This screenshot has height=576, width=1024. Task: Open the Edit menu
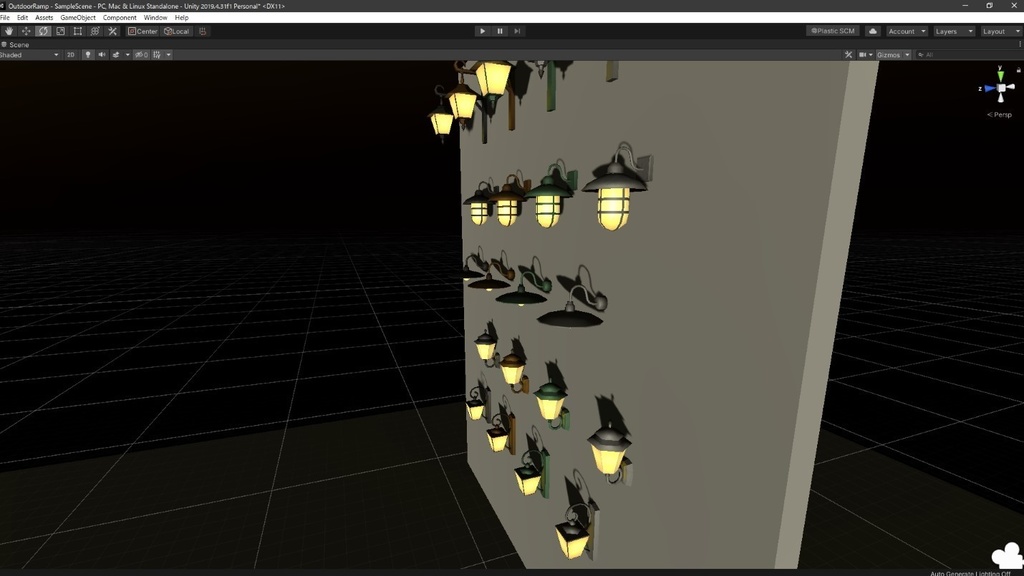click(x=22, y=18)
